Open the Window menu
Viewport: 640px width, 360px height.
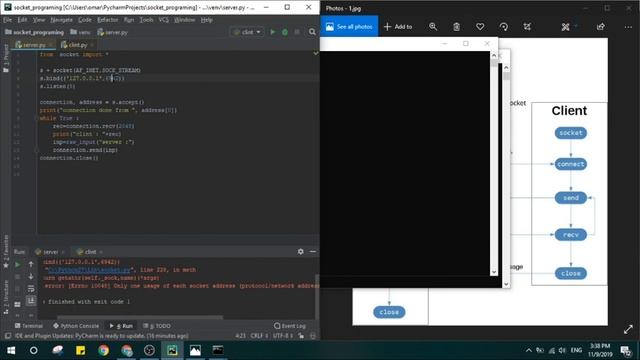(184, 20)
